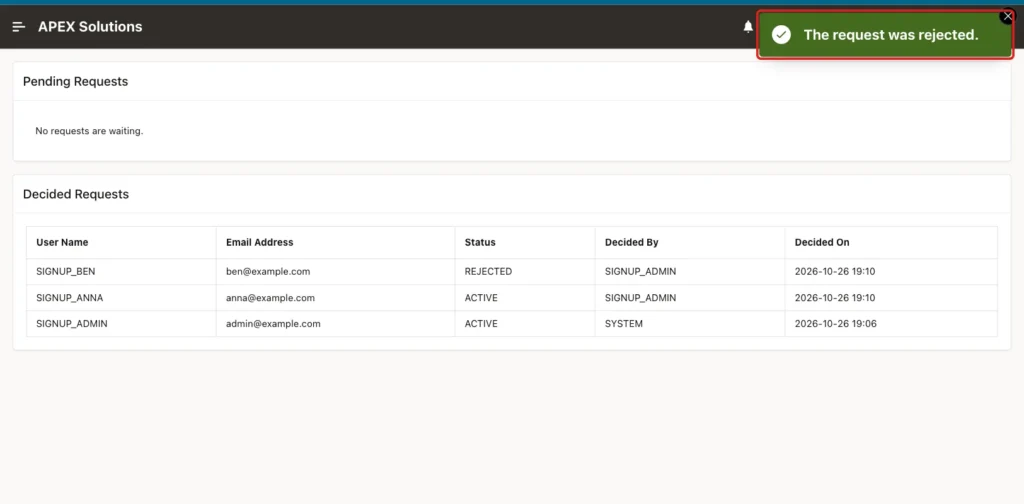Open the Status column header

[480, 242]
